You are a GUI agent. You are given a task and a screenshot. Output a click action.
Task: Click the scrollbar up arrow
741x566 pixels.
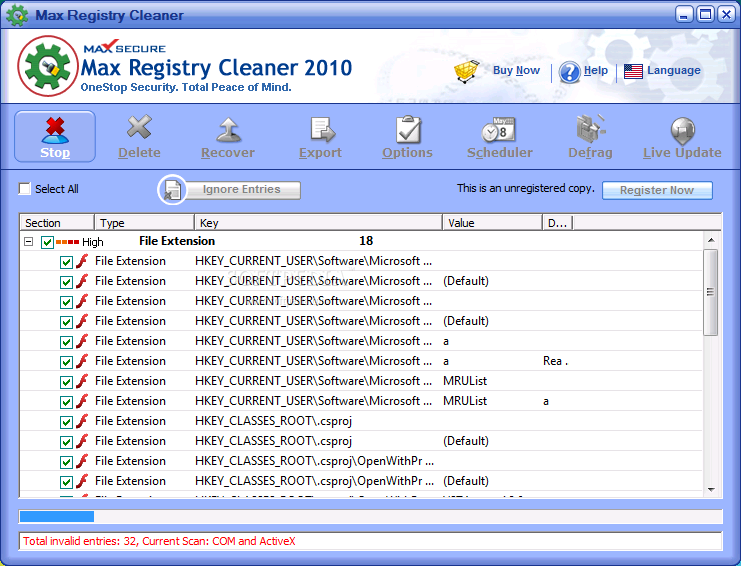coord(711,240)
